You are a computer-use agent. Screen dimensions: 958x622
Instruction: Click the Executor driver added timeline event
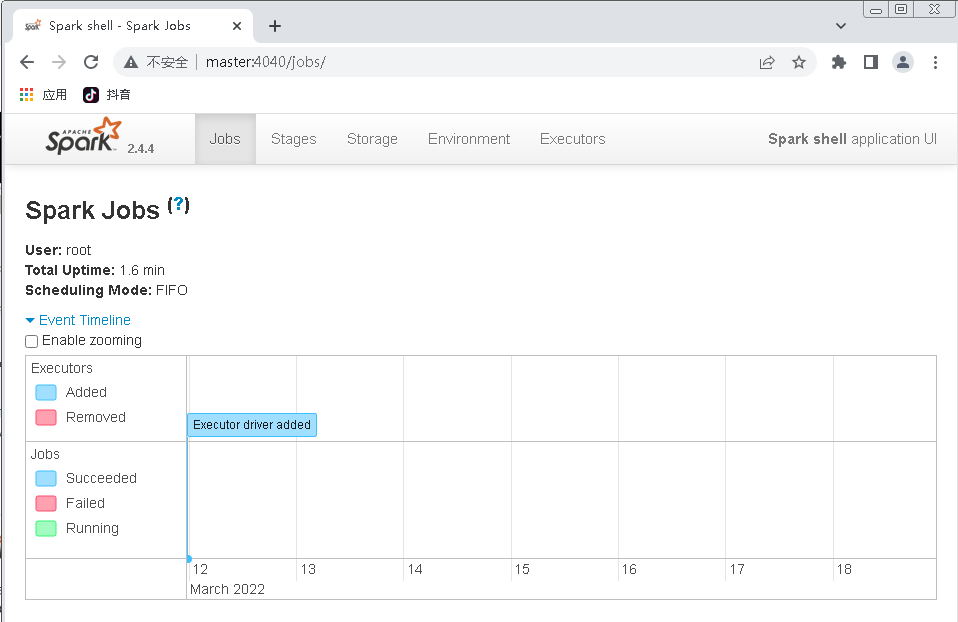(252, 425)
